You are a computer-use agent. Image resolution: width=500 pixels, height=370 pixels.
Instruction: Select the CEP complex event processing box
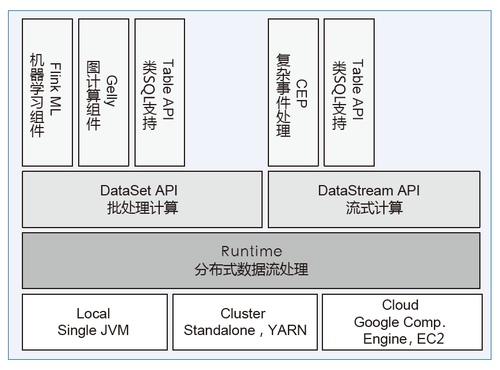click(293, 92)
